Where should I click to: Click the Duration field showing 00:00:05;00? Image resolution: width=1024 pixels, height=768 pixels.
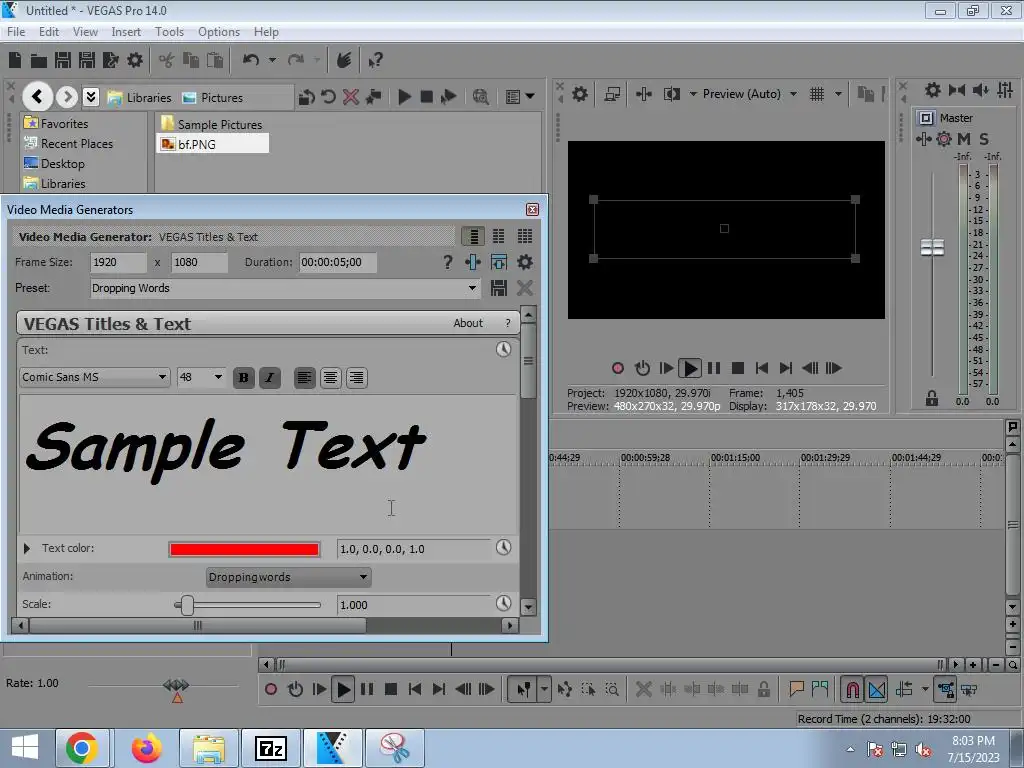[x=338, y=263]
